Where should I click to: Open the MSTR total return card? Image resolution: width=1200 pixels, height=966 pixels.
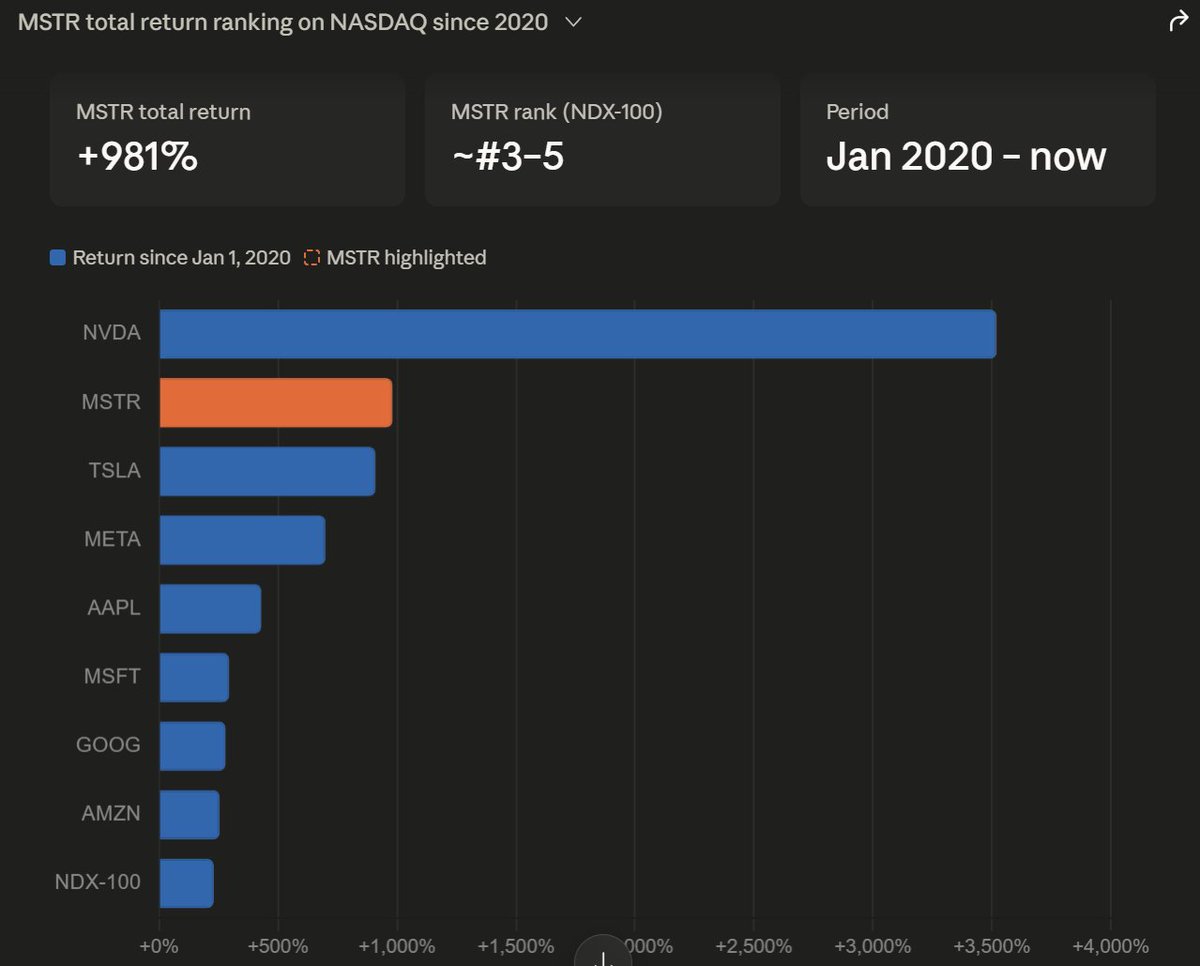[227, 139]
